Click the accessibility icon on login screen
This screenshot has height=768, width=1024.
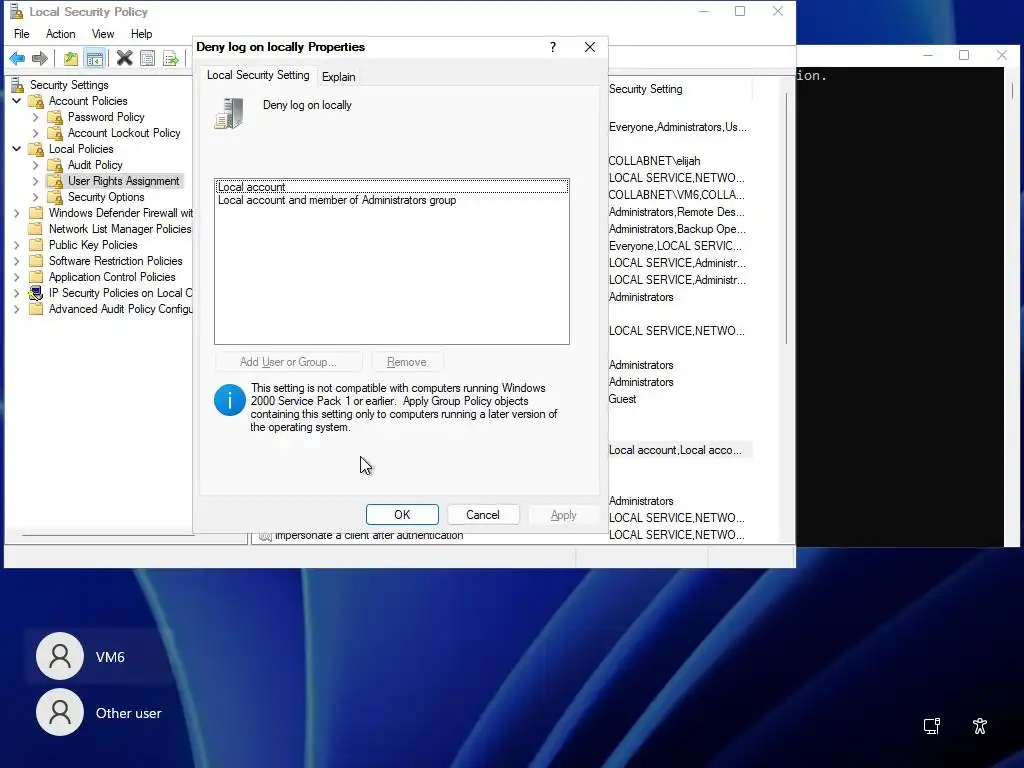(x=980, y=726)
